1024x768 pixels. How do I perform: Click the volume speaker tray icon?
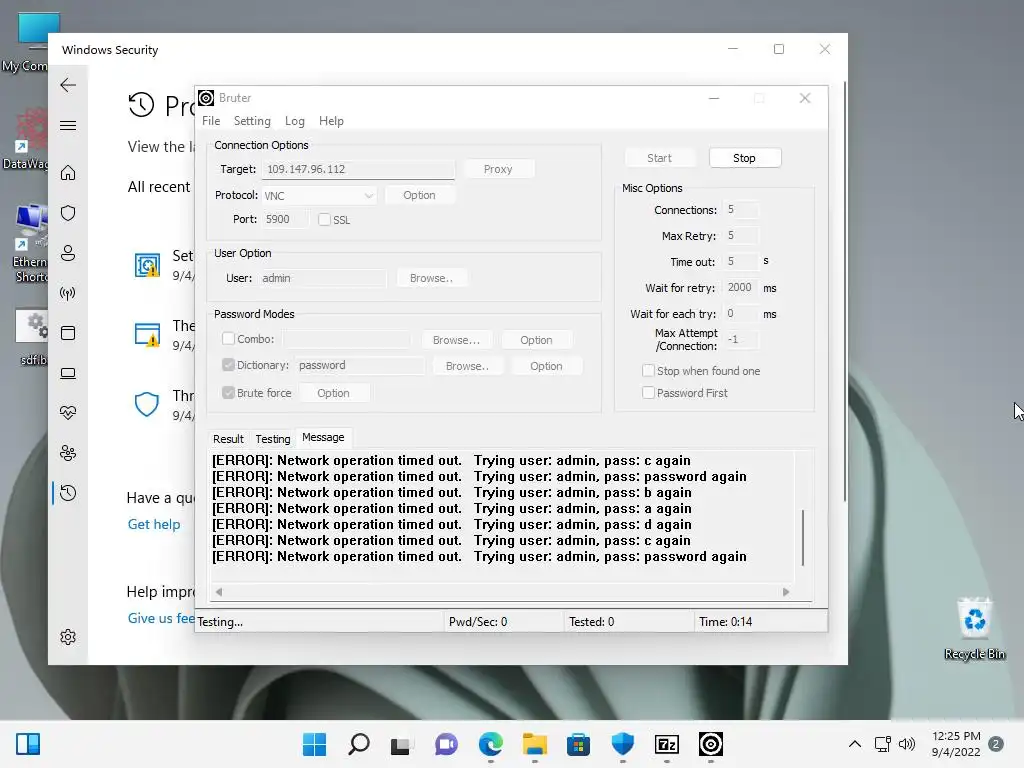(906, 744)
